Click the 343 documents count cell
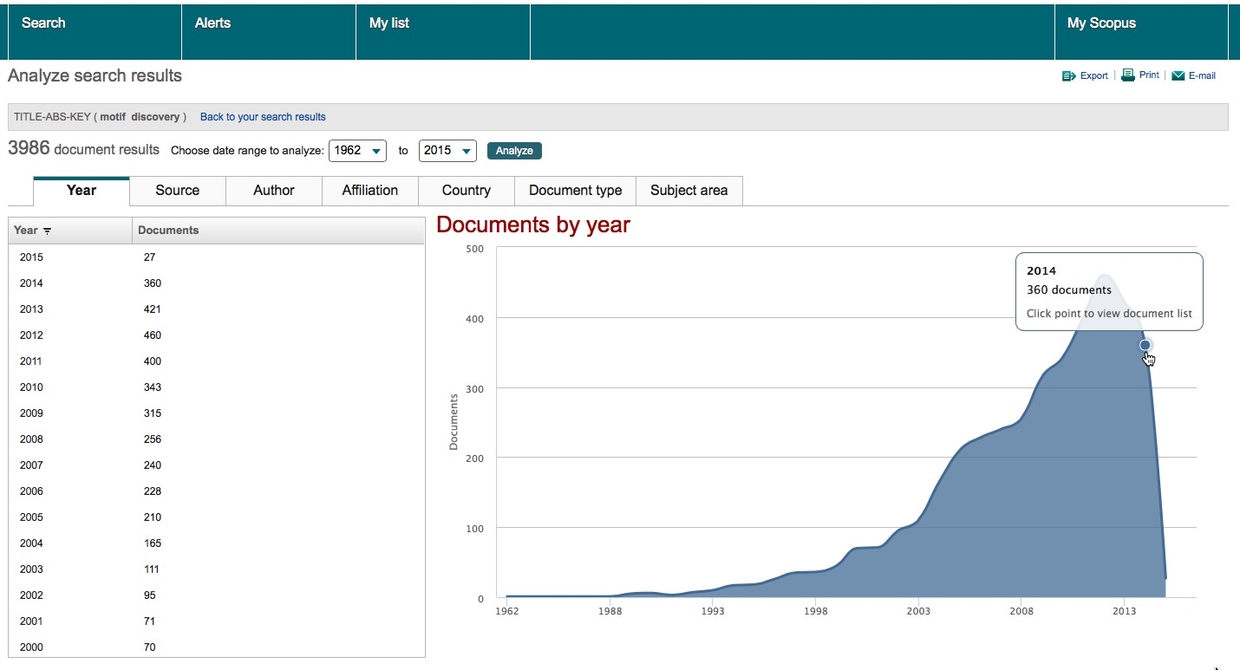The image size is (1240, 670). pyautogui.click(x=152, y=387)
